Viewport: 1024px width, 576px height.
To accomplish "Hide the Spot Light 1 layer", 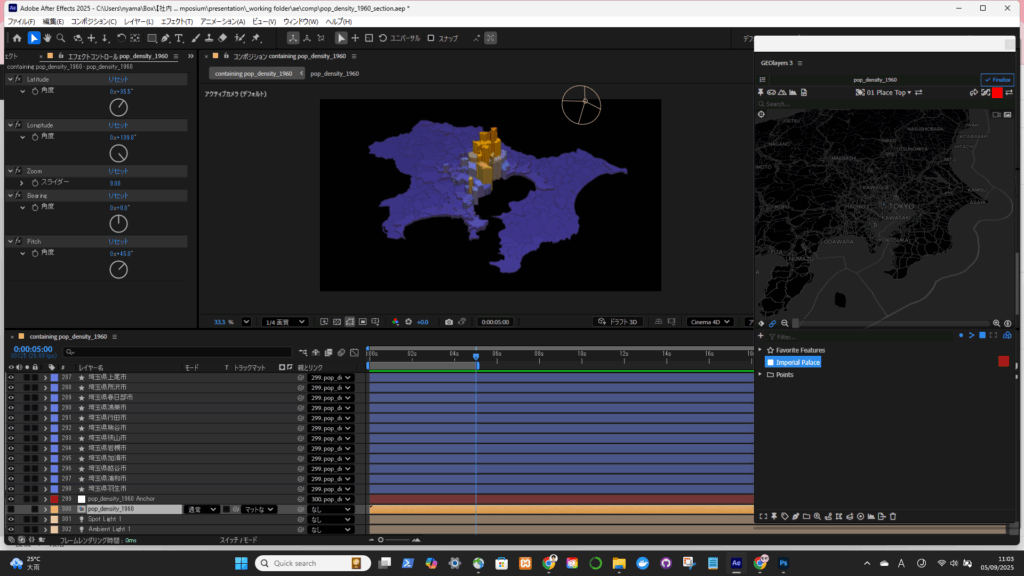I will (11, 519).
